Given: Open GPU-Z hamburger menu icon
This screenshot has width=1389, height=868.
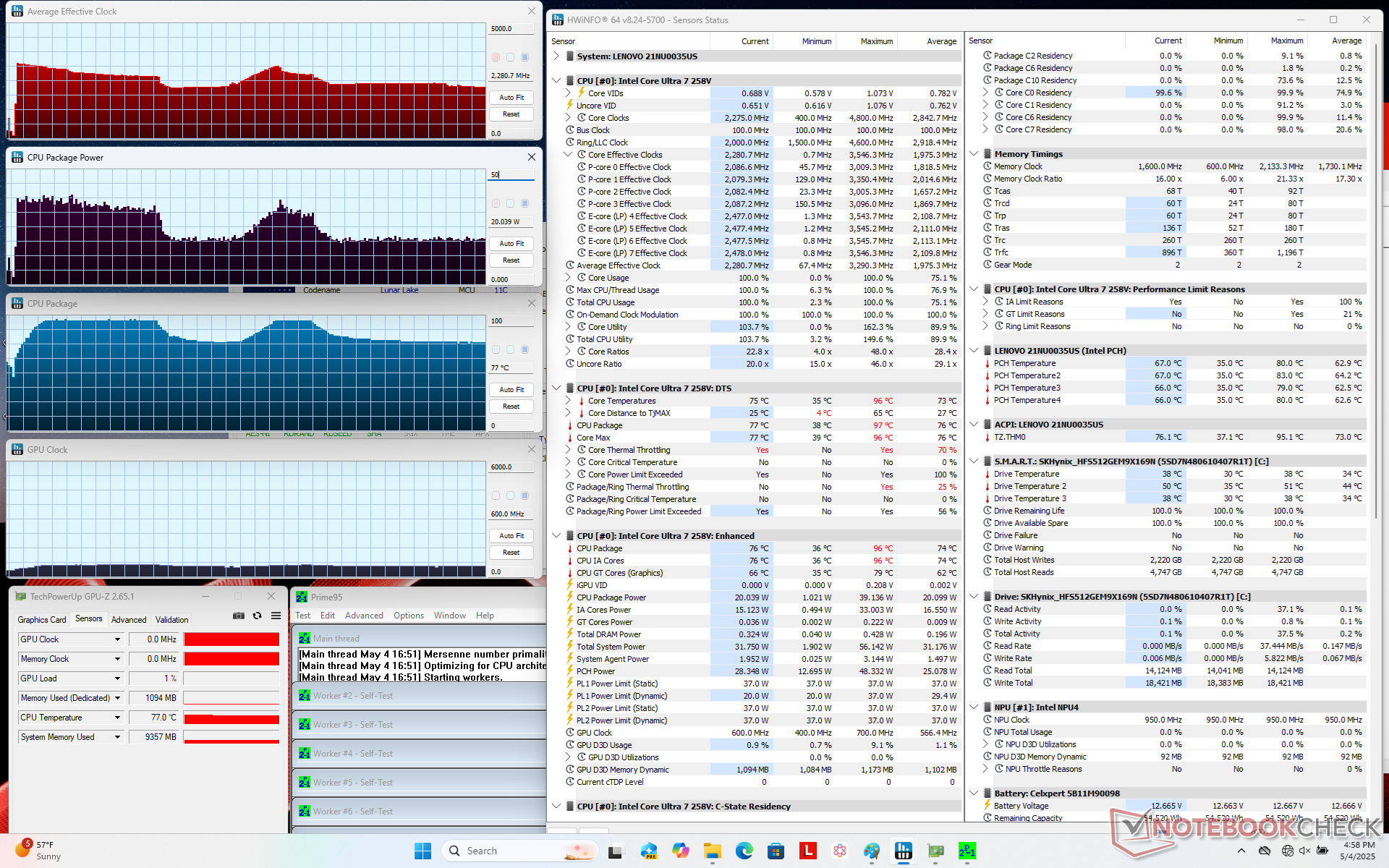Looking at the screenshot, I should (276, 616).
